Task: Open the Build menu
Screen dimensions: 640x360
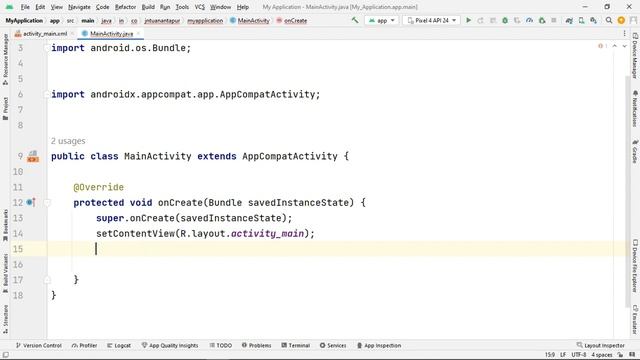Action: [148, 7]
